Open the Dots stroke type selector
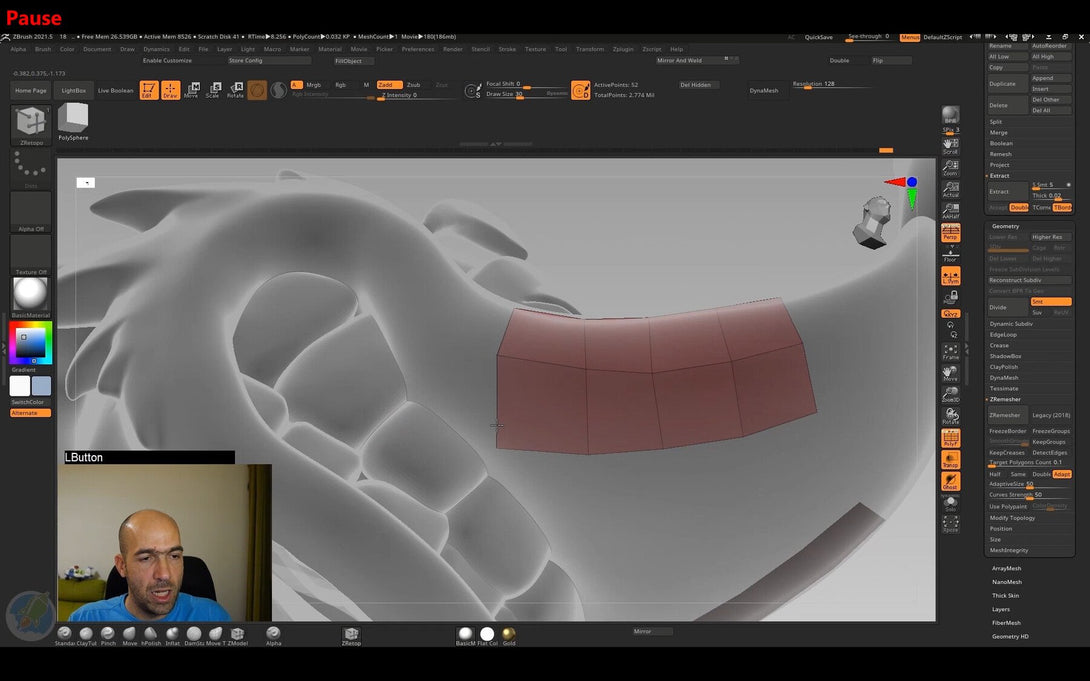Screen dimensions: 1090x681 tap(31, 169)
